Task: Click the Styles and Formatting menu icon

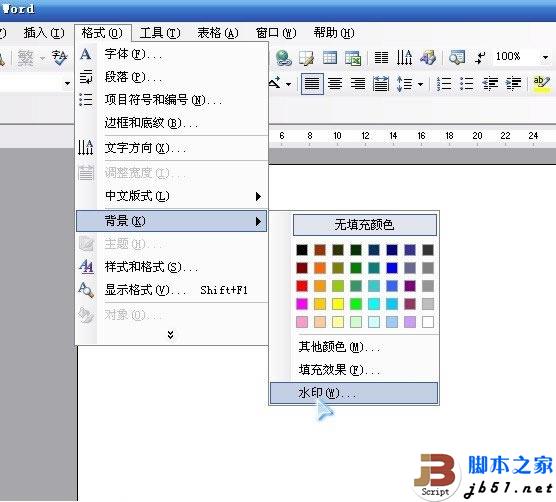Action: [86, 267]
